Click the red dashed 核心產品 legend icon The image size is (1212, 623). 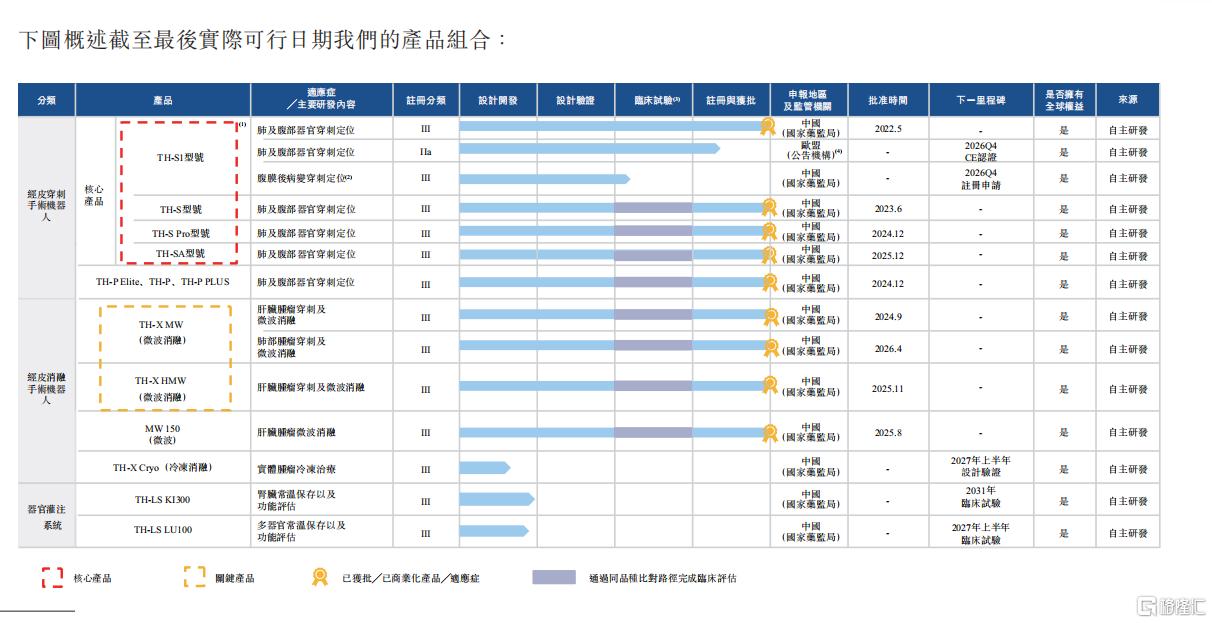52,577
